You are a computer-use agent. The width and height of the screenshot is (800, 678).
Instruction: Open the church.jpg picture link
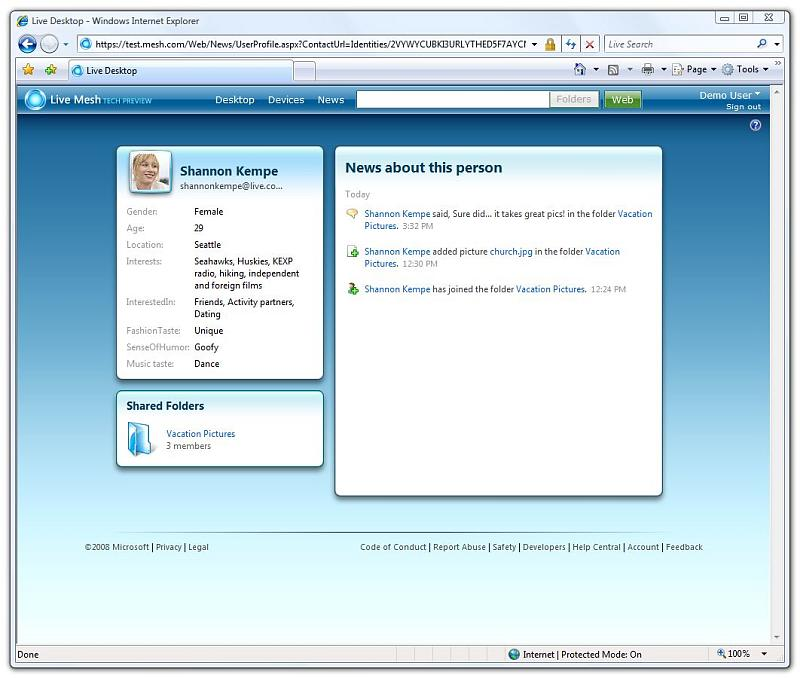pyautogui.click(x=511, y=252)
